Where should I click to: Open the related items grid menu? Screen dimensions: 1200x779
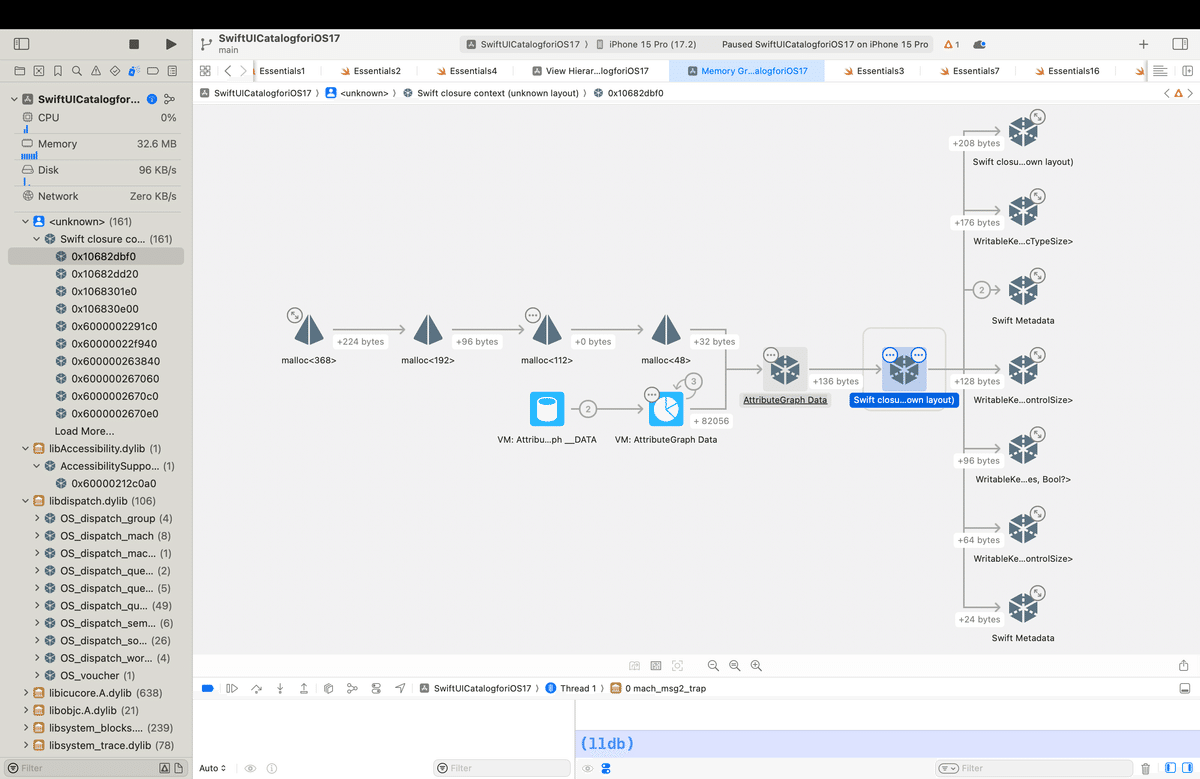pos(205,71)
